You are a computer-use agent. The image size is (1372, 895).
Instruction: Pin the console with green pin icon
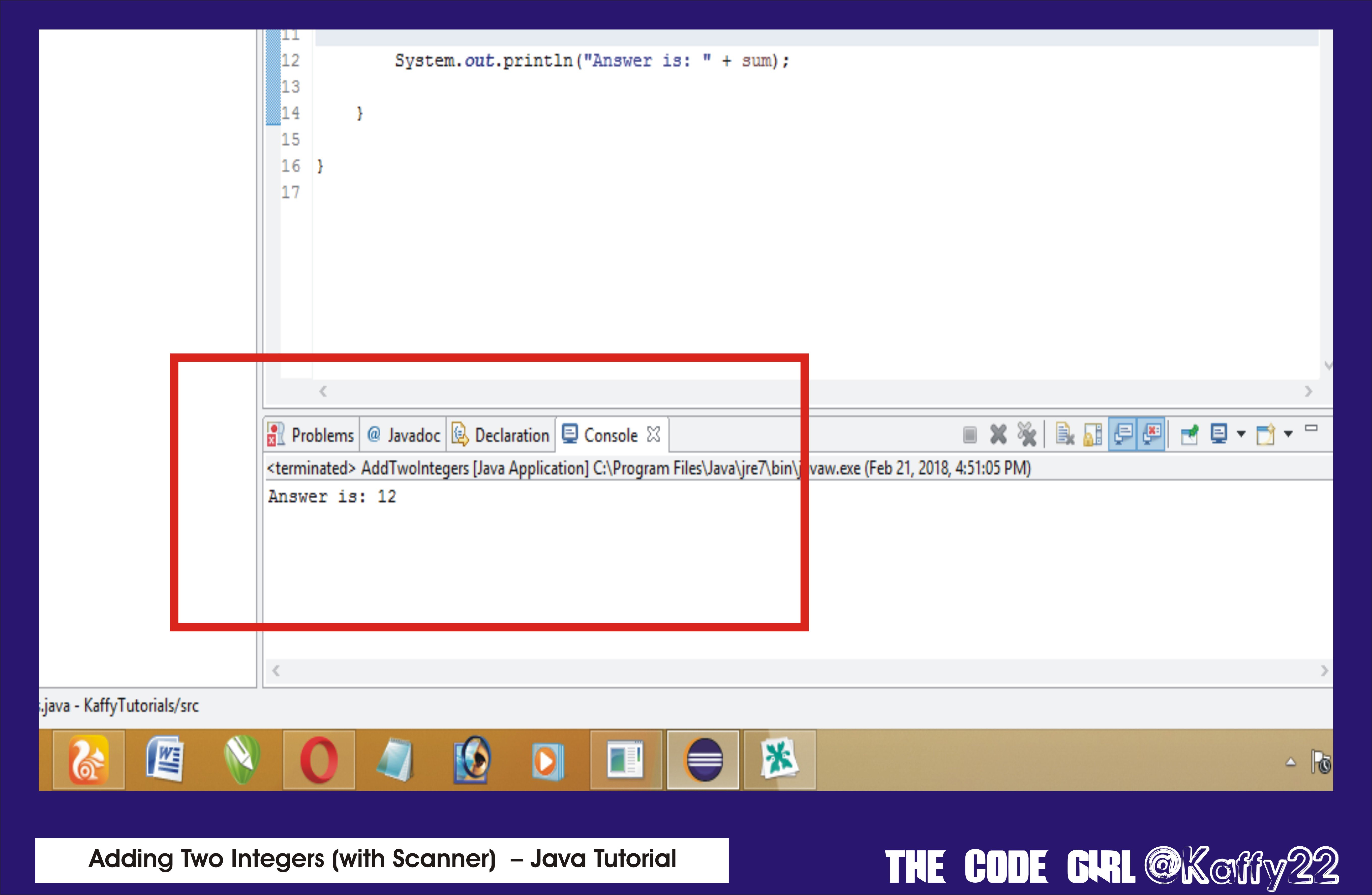click(1189, 434)
